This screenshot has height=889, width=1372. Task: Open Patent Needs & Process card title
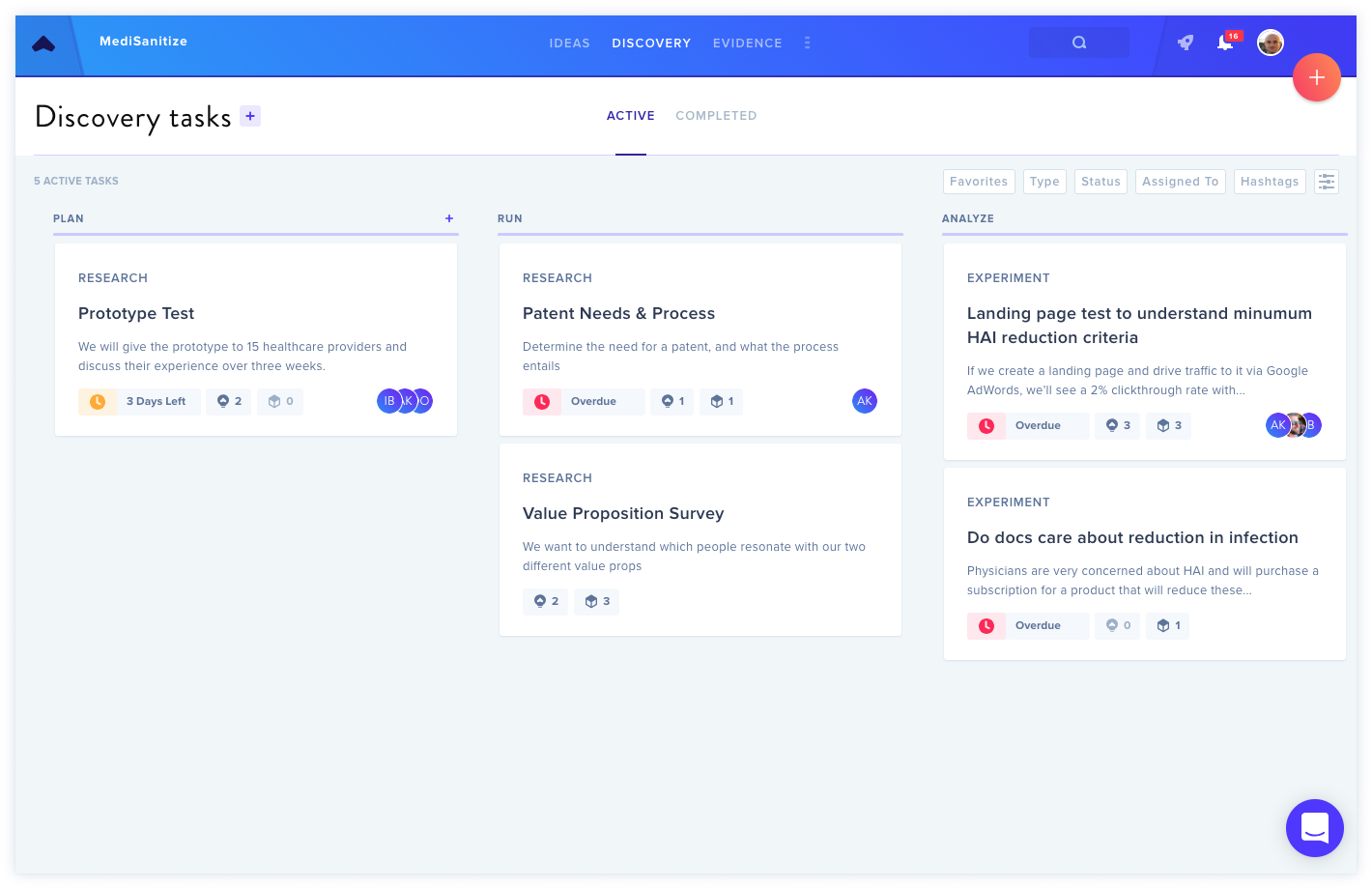(618, 313)
